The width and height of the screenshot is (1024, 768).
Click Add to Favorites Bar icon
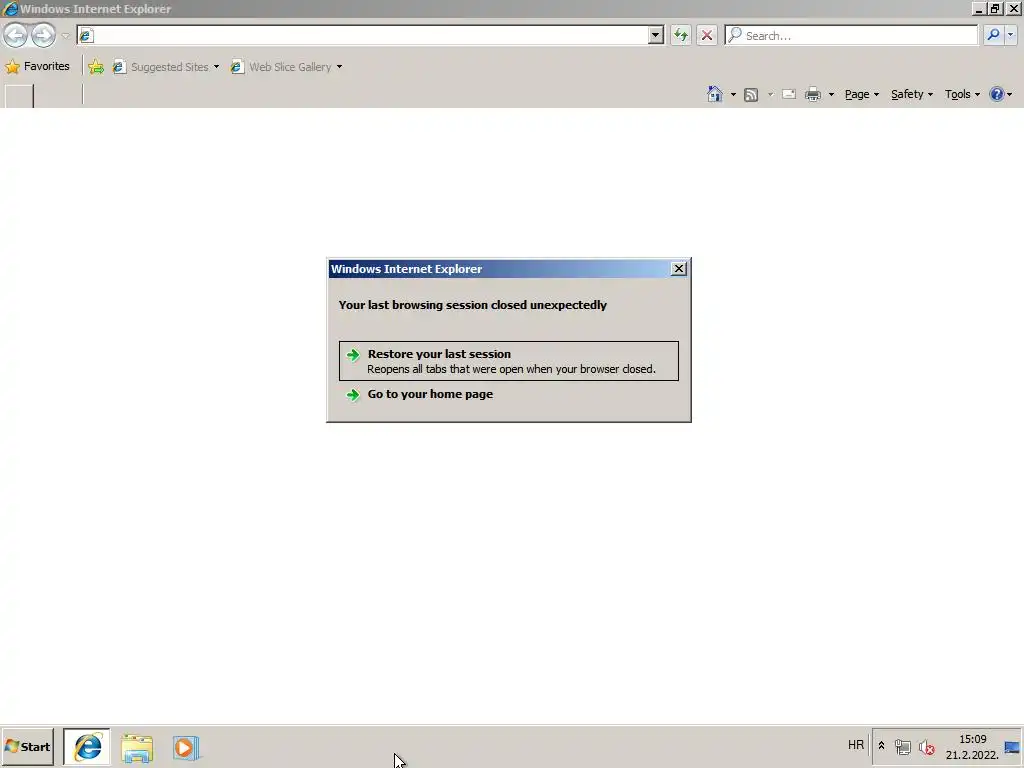[96, 67]
